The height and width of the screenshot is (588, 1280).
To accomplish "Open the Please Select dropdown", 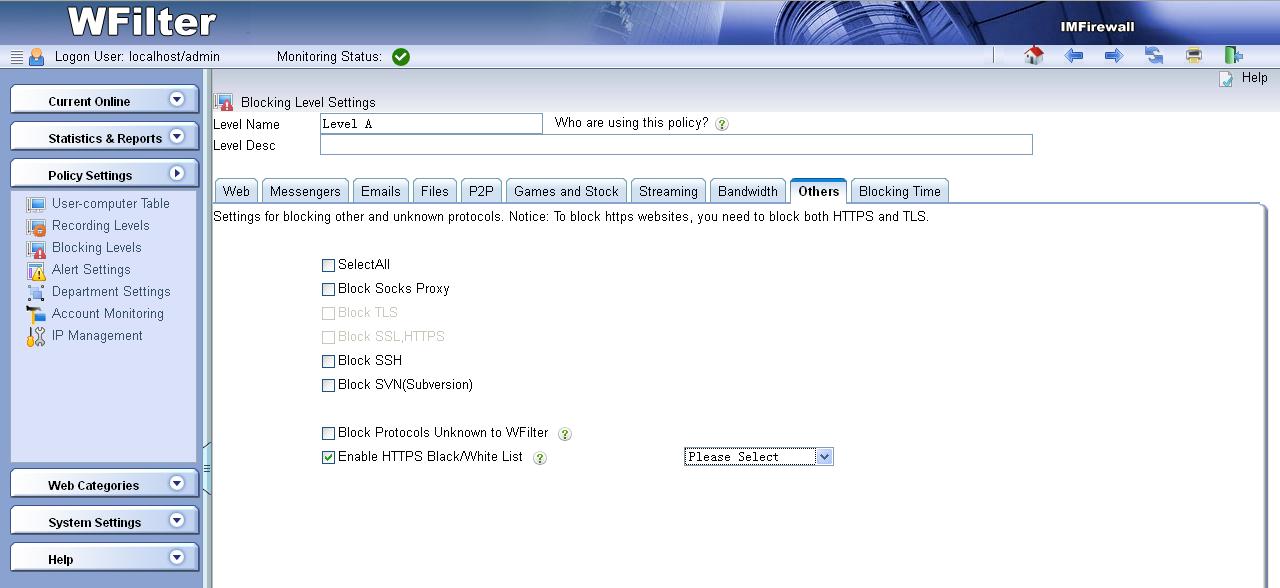I will pos(758,457).
